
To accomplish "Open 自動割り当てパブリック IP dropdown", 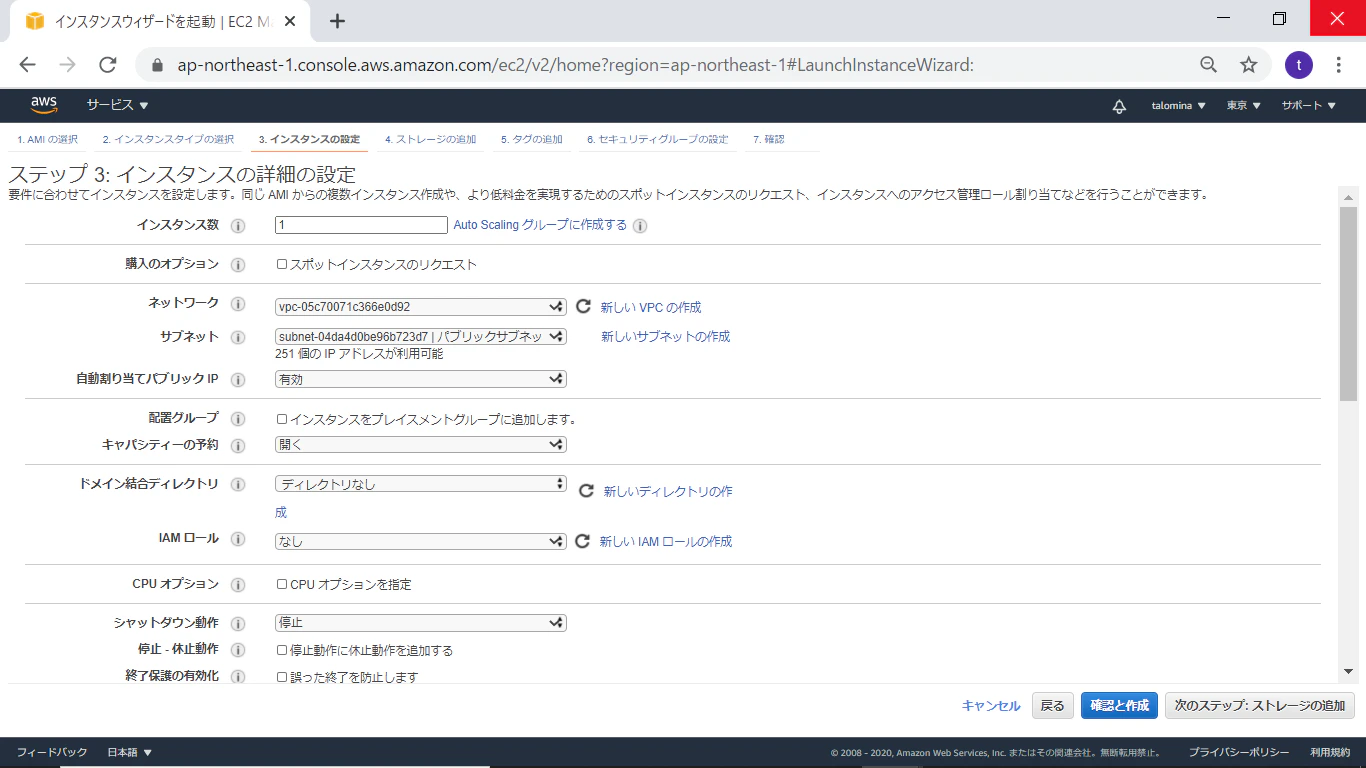I will tap(421, 379).
